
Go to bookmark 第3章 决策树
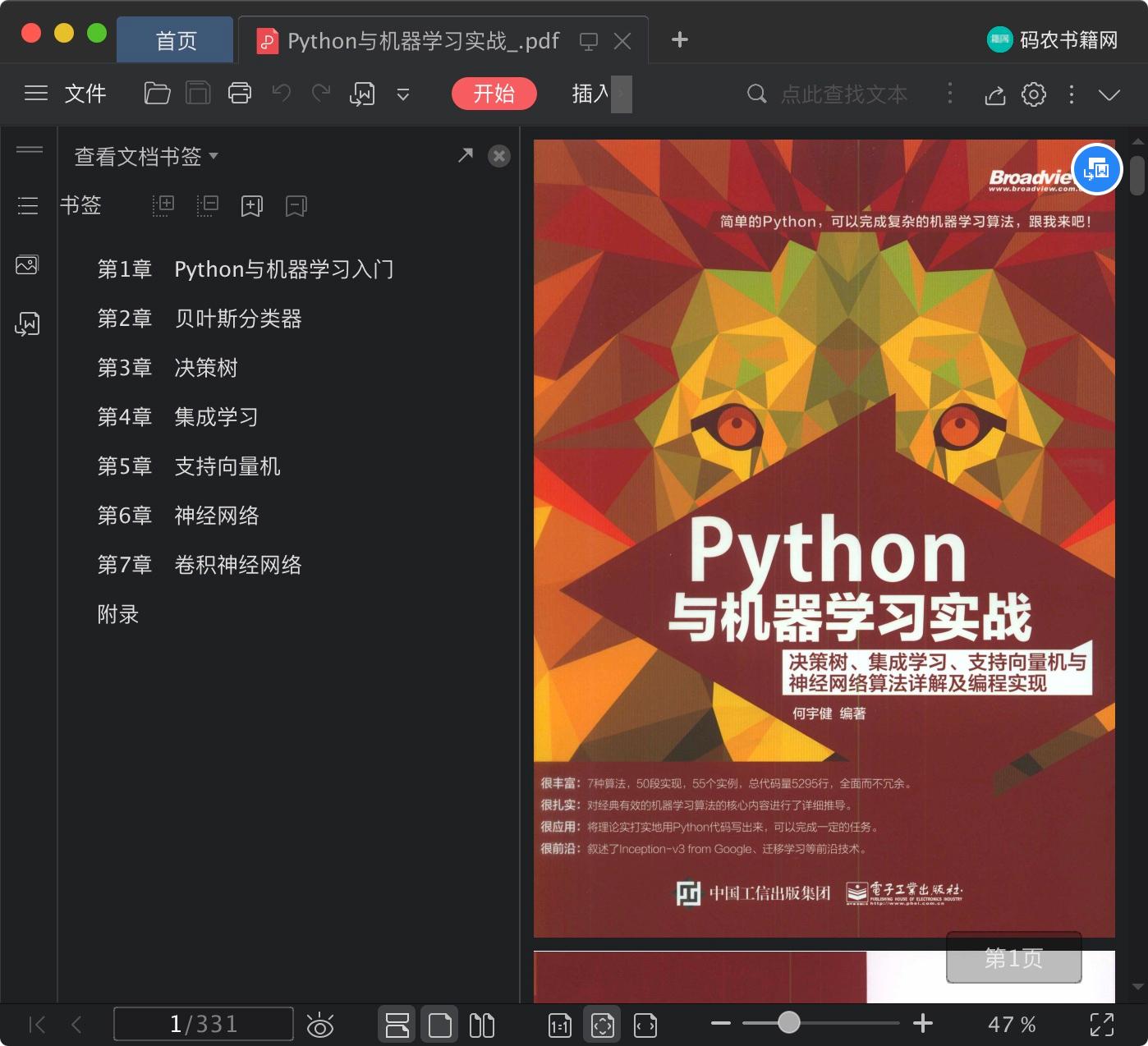168,368
